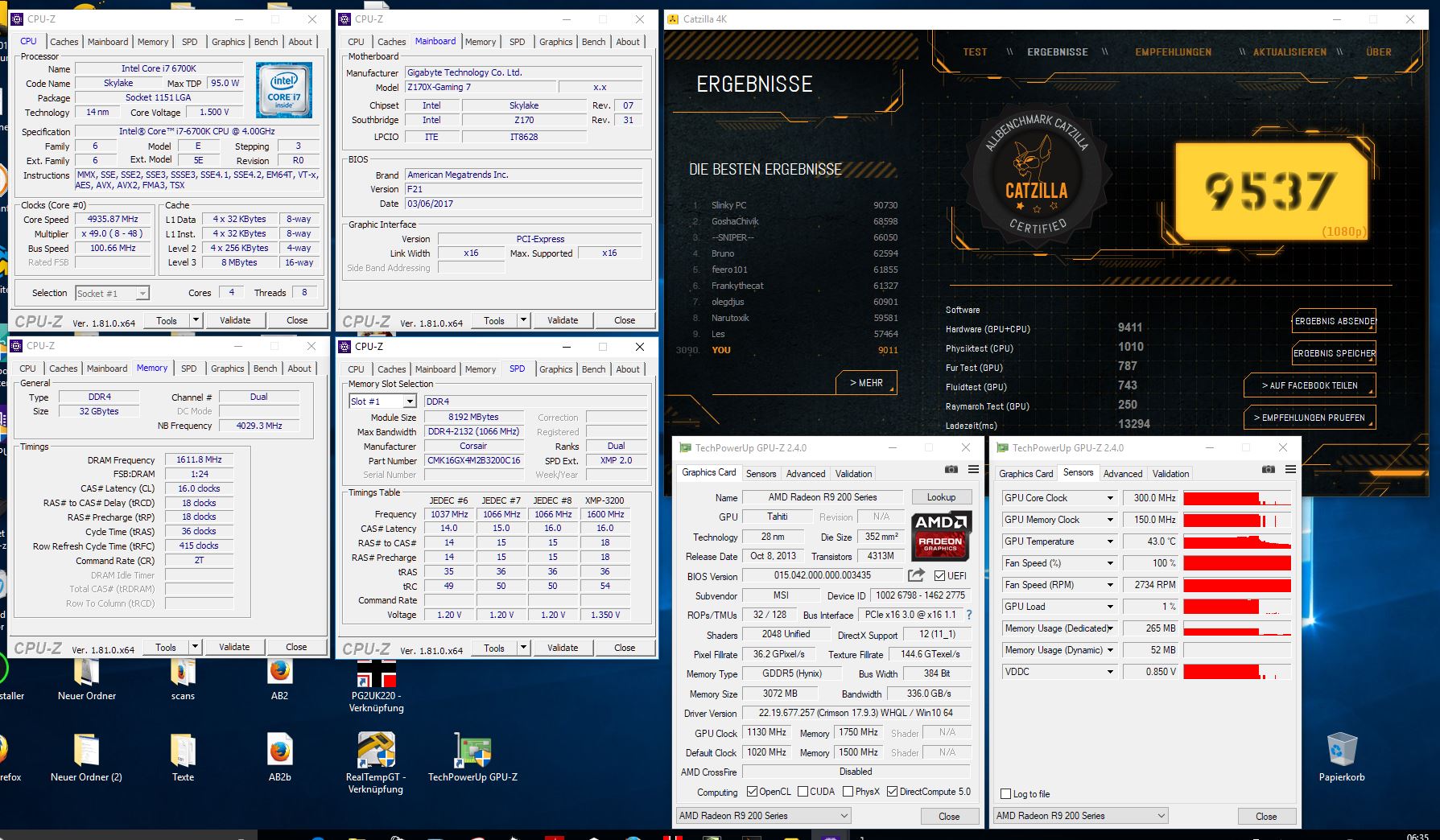Open the AMD Radeon R9 200 Series selector in Sensors window

tap(1080, 816)
